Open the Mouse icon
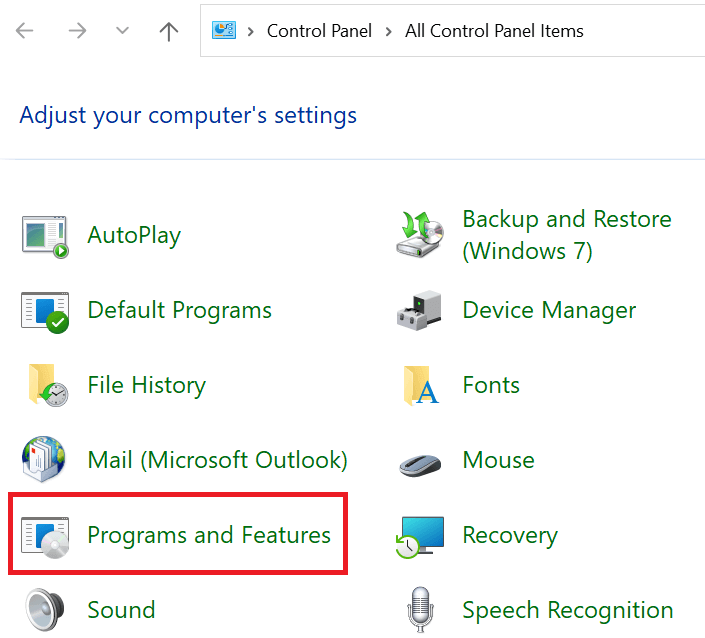705x638 pixels. tap(420, 462)
